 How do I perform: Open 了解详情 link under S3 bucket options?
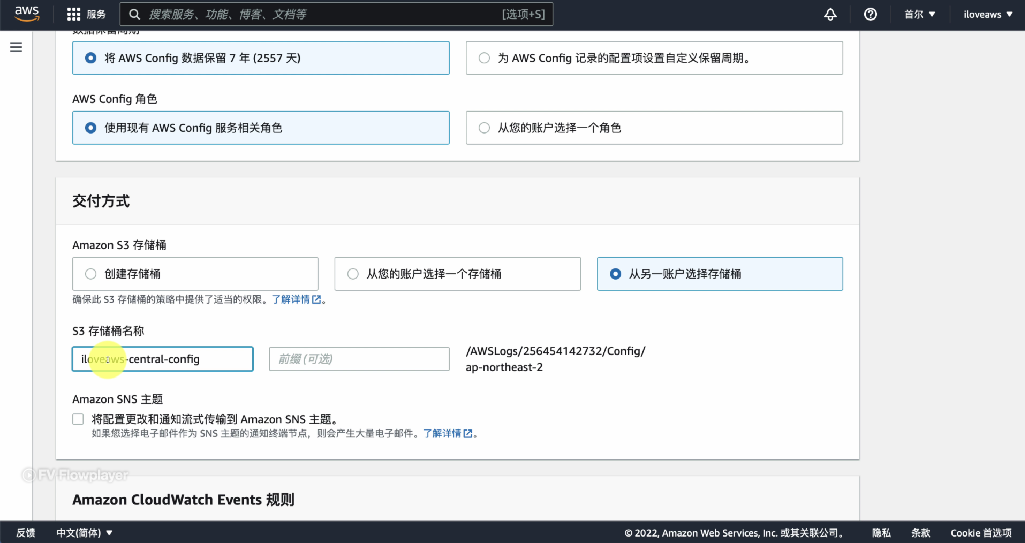tap(297, 299)
